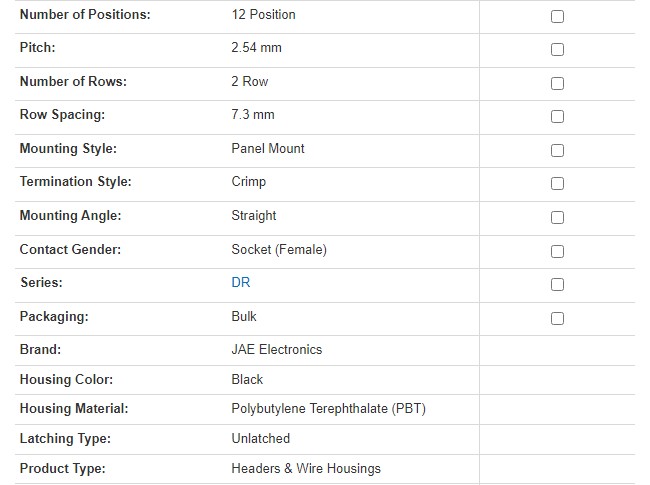Image resolution: width=650 pixels, height=485 pixels.
Task: Select the Row Spacing 7.3 mm checkbox
Action: (557, 117)
